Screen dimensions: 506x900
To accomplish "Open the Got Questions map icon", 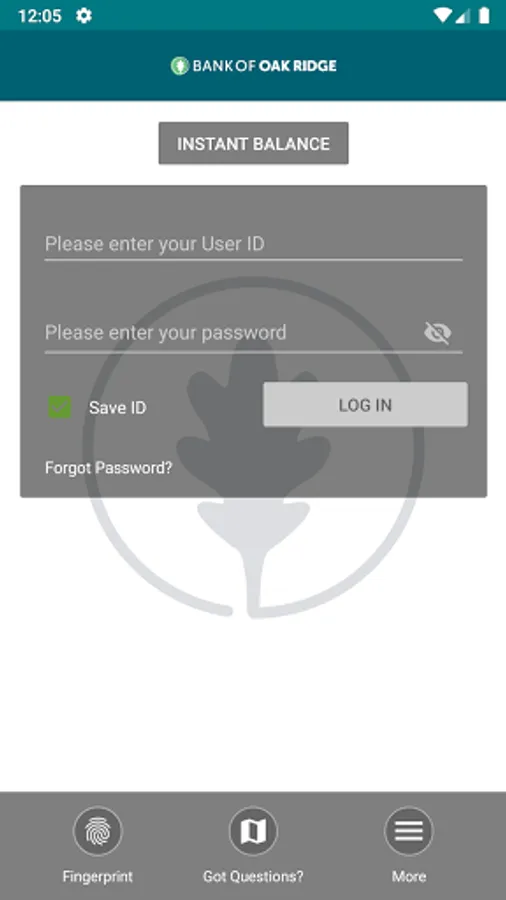I will (x=253, y=831).
